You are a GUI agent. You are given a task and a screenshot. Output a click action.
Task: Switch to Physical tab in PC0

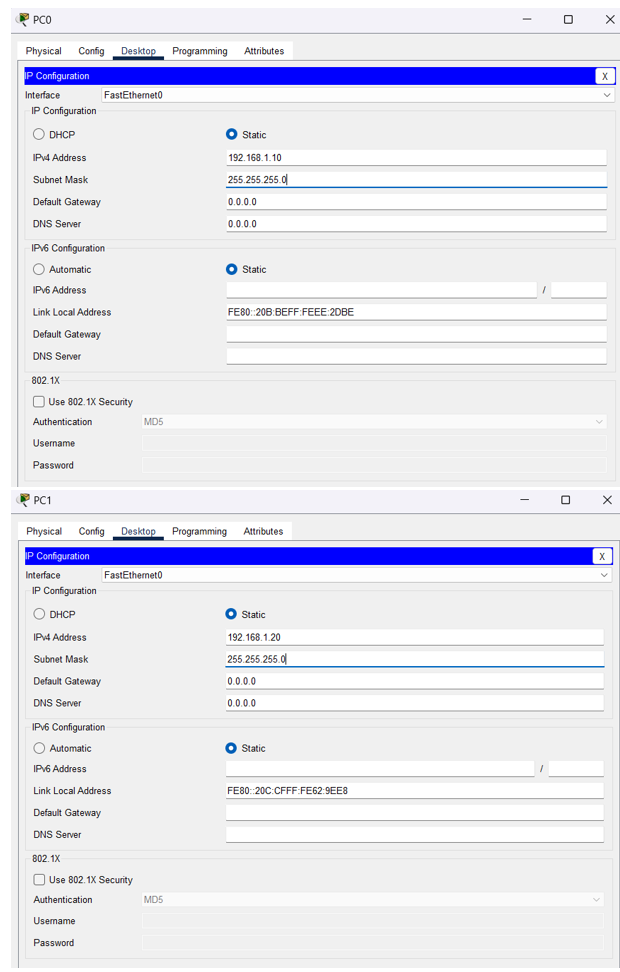(x=43, y=51)
